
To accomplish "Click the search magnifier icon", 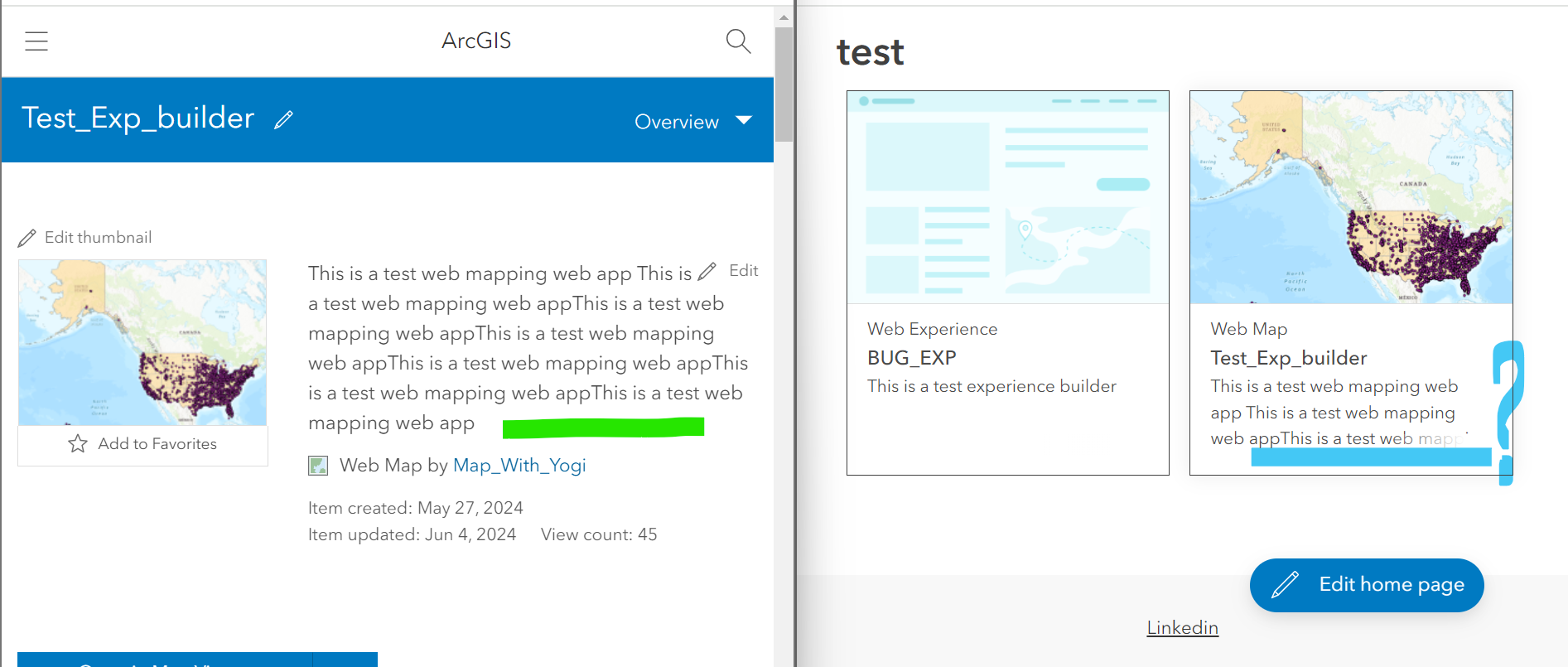I will (x=738, y=41).
